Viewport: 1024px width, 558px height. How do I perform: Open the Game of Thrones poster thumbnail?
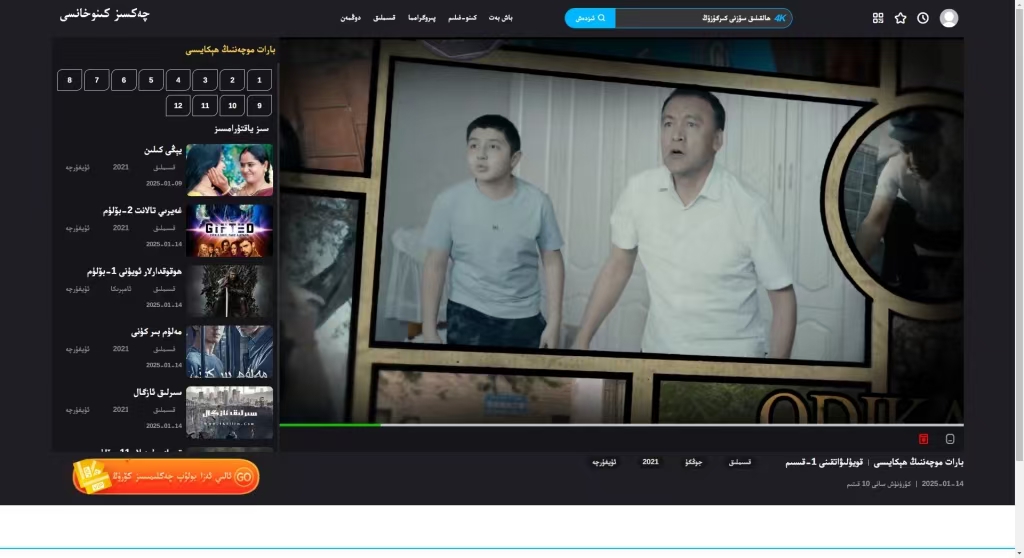click(229, 291)
